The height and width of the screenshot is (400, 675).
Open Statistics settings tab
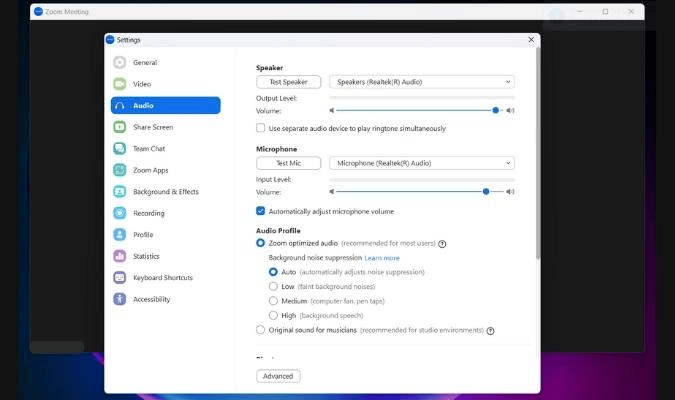[x=166, y=256]
